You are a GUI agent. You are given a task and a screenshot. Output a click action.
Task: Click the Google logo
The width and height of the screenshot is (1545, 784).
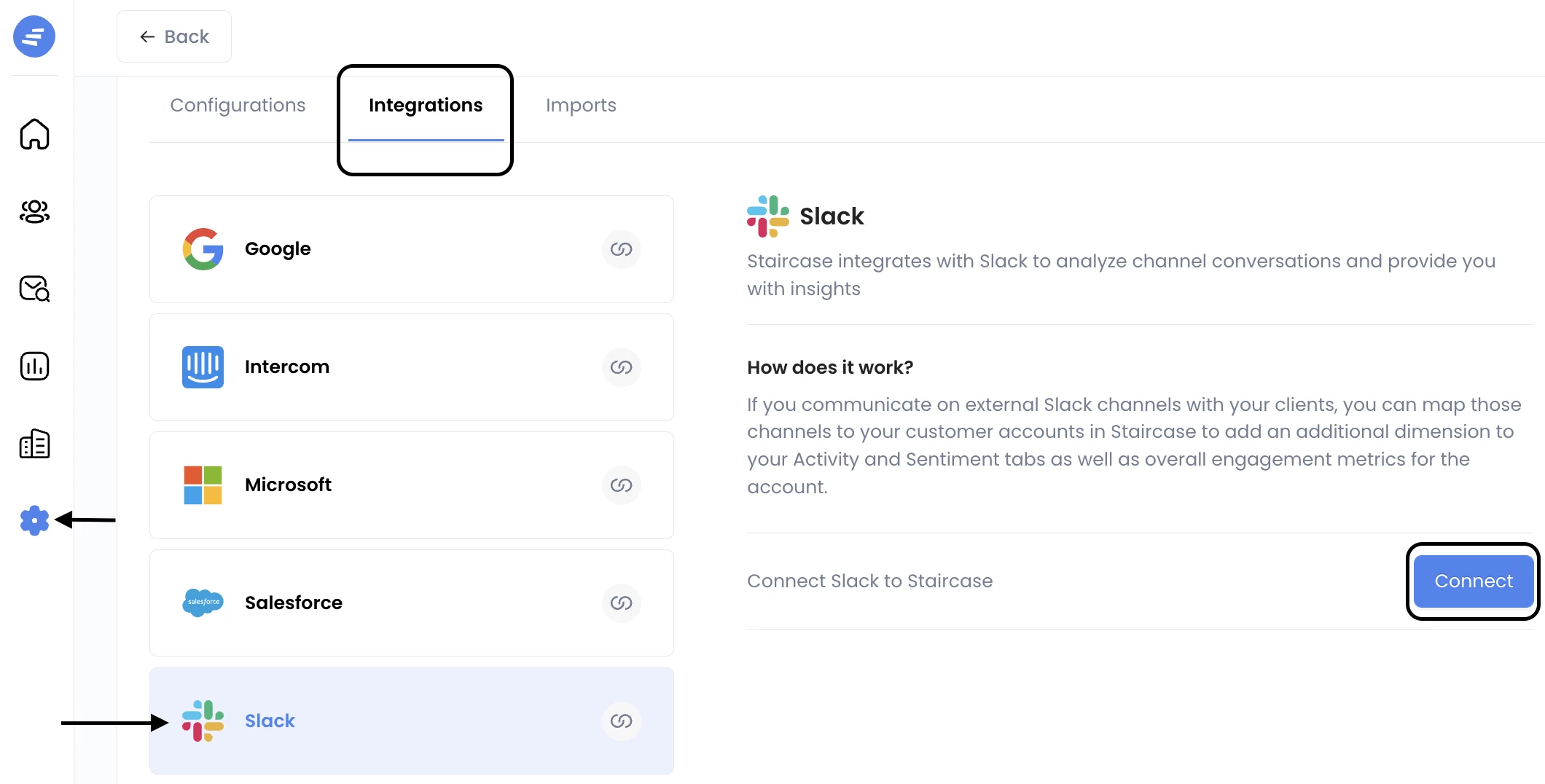203,249
